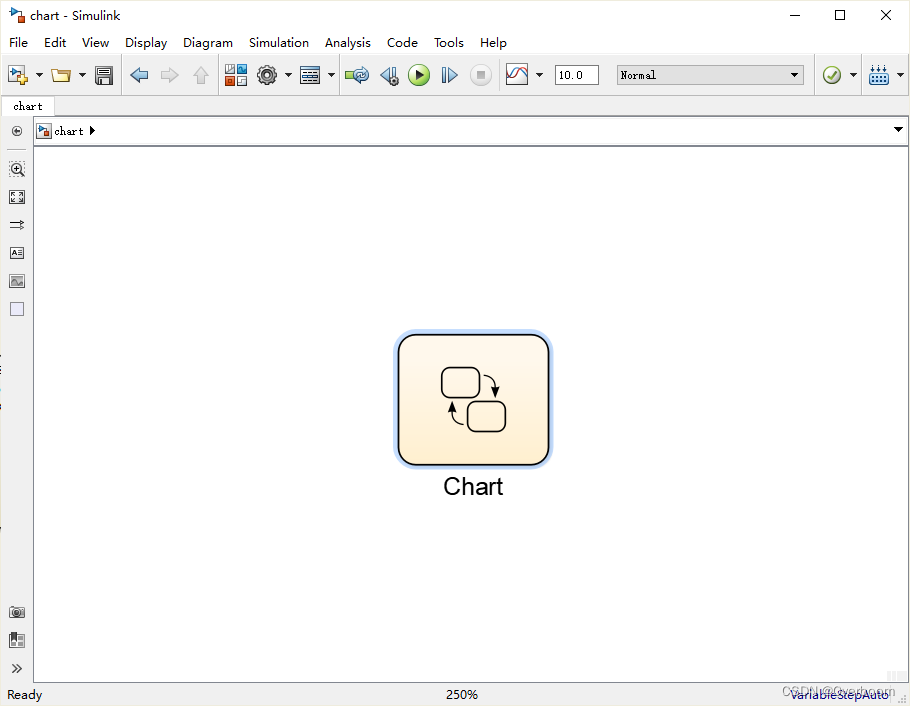Open the Simulation menu
Viewport: 910px width, 706px height.
pyautogui.click(x=278, y=42)
